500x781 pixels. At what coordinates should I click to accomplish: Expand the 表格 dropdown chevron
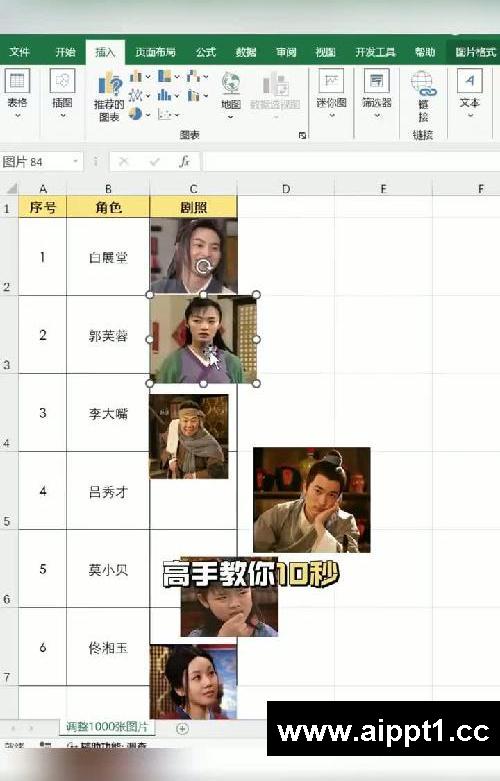pyautogui.click(x=17, y=116)
